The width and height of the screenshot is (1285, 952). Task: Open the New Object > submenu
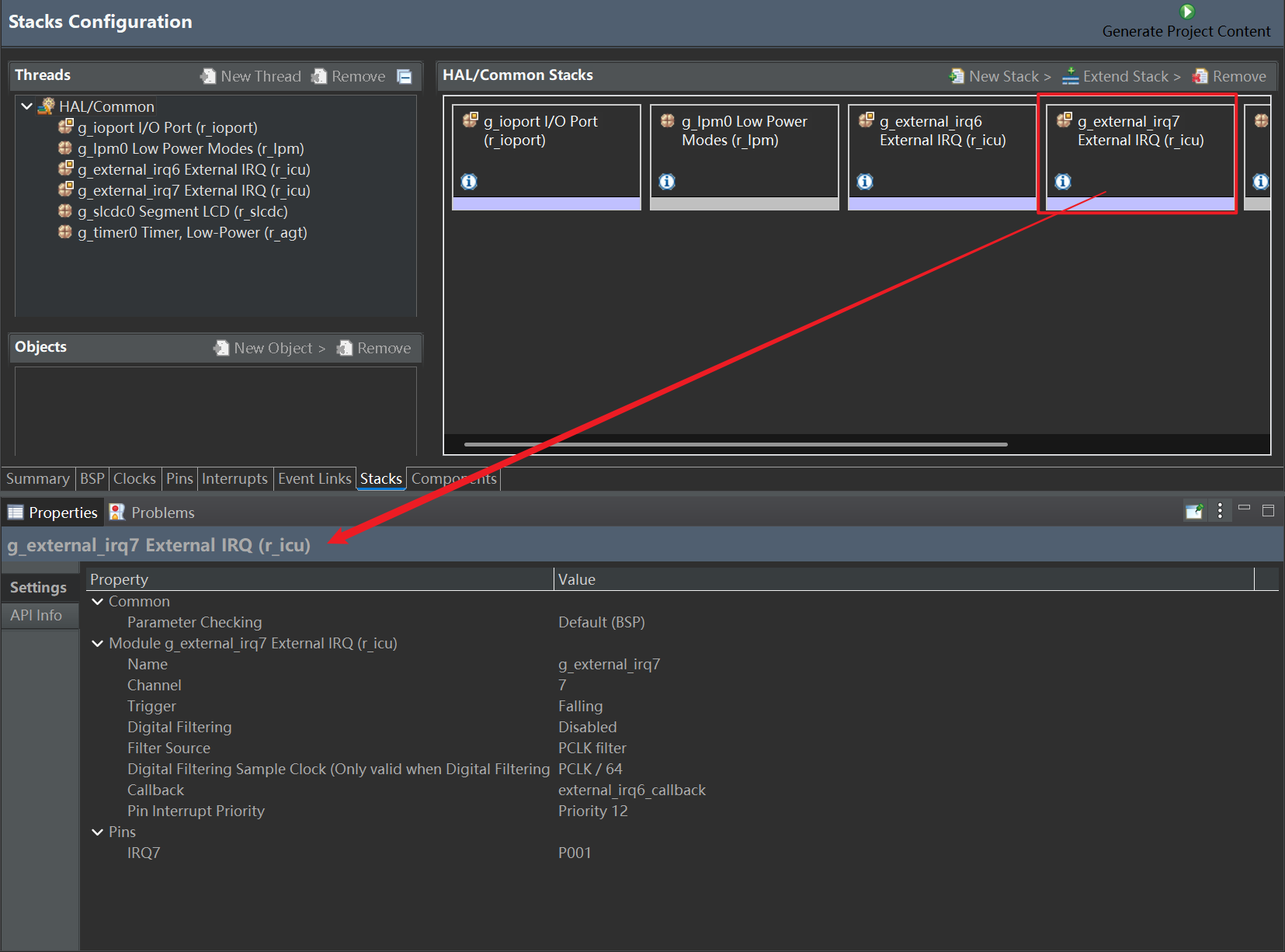click(x=280, y=348)
